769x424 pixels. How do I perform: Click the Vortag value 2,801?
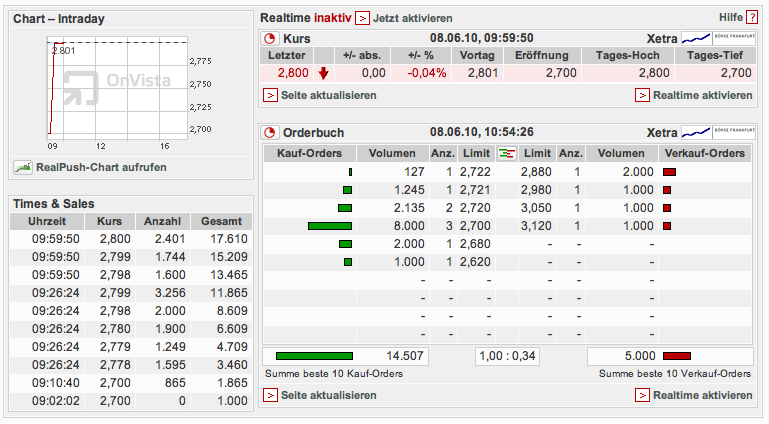click(x=483, y=73)
